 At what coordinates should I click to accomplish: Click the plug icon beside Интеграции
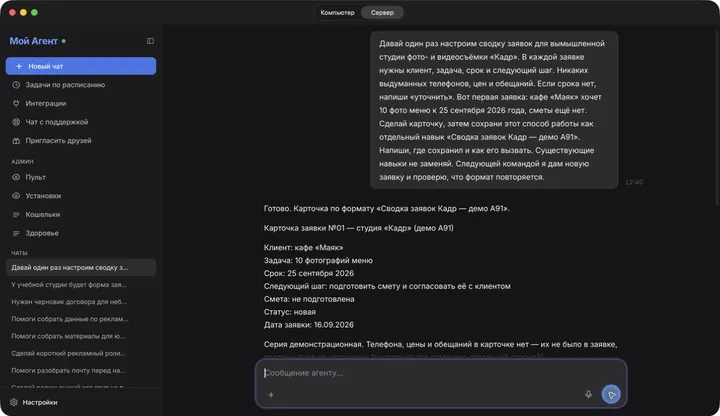[16, 103]
